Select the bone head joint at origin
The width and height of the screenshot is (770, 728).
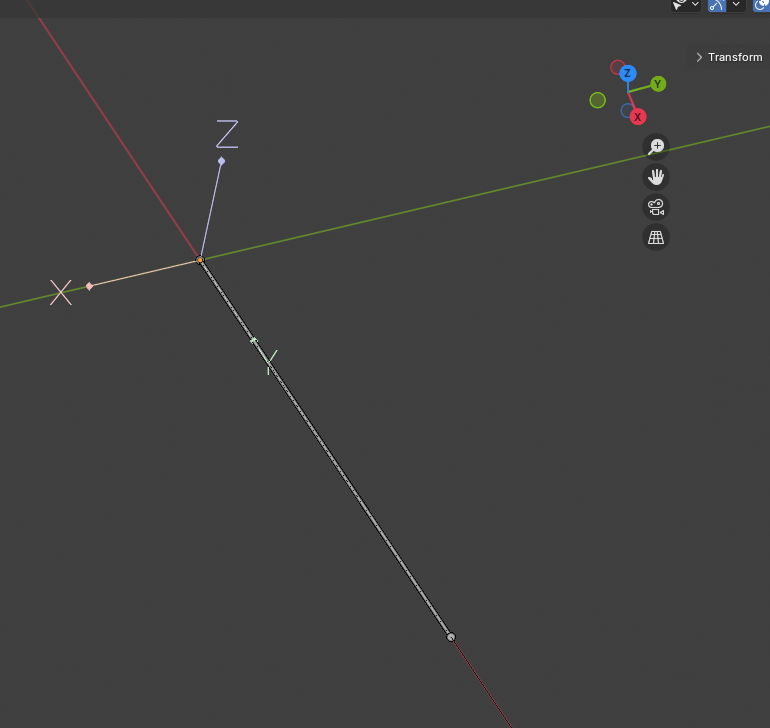click(200, 260)
